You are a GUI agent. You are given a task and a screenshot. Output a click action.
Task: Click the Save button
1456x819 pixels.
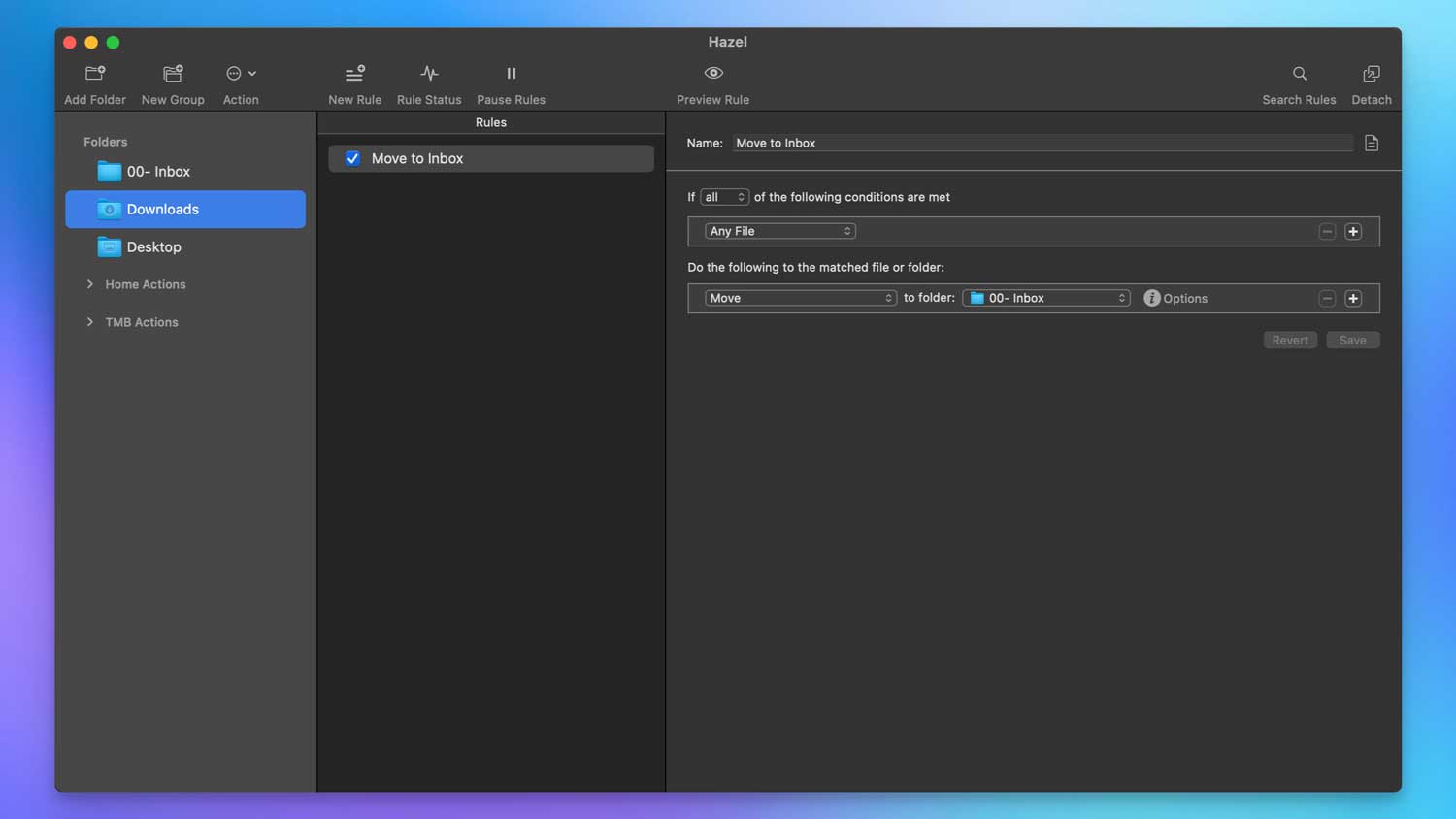point(1352,341)
